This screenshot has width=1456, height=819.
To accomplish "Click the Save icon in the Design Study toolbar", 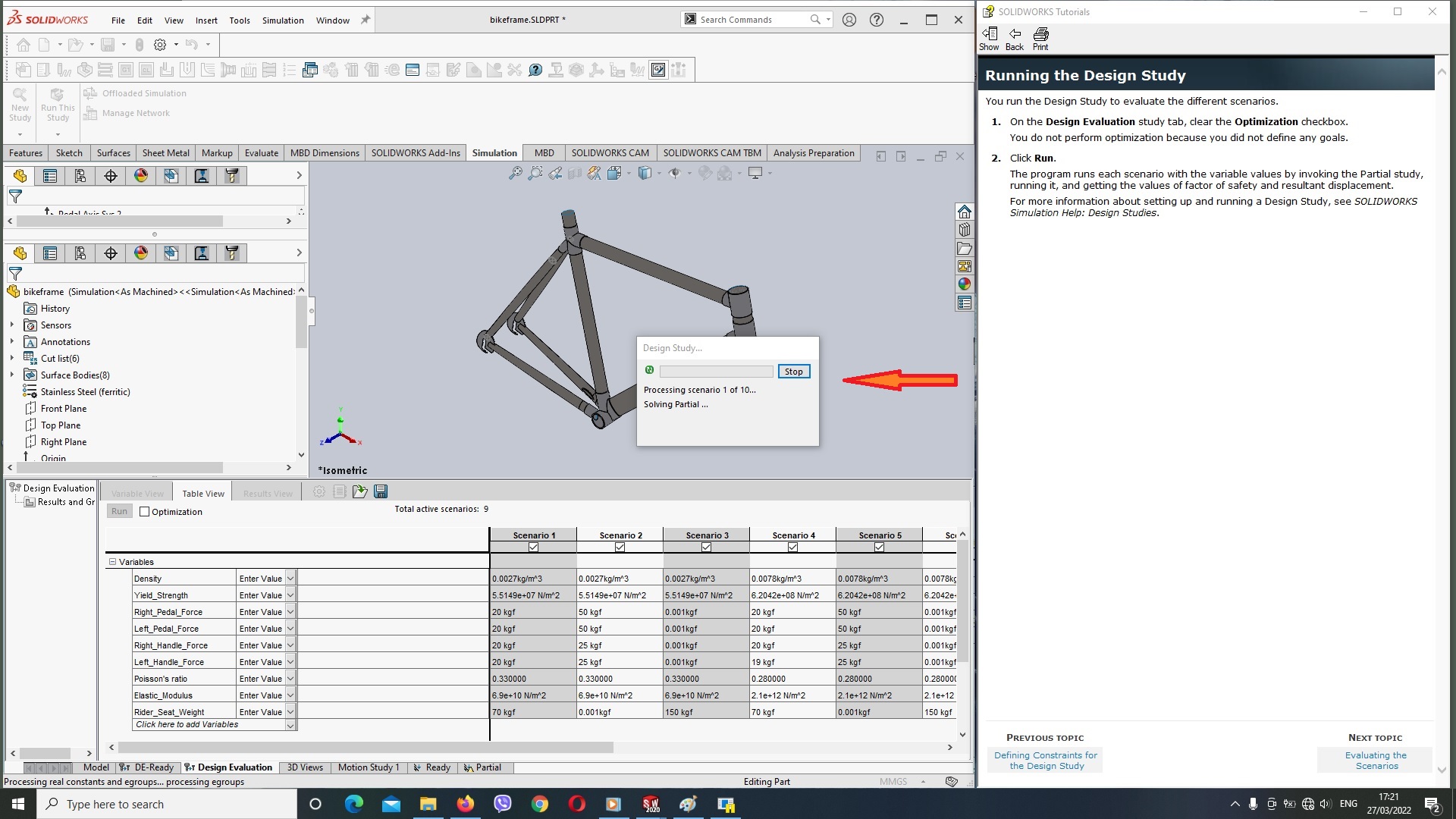I will [x=381, y=492].
